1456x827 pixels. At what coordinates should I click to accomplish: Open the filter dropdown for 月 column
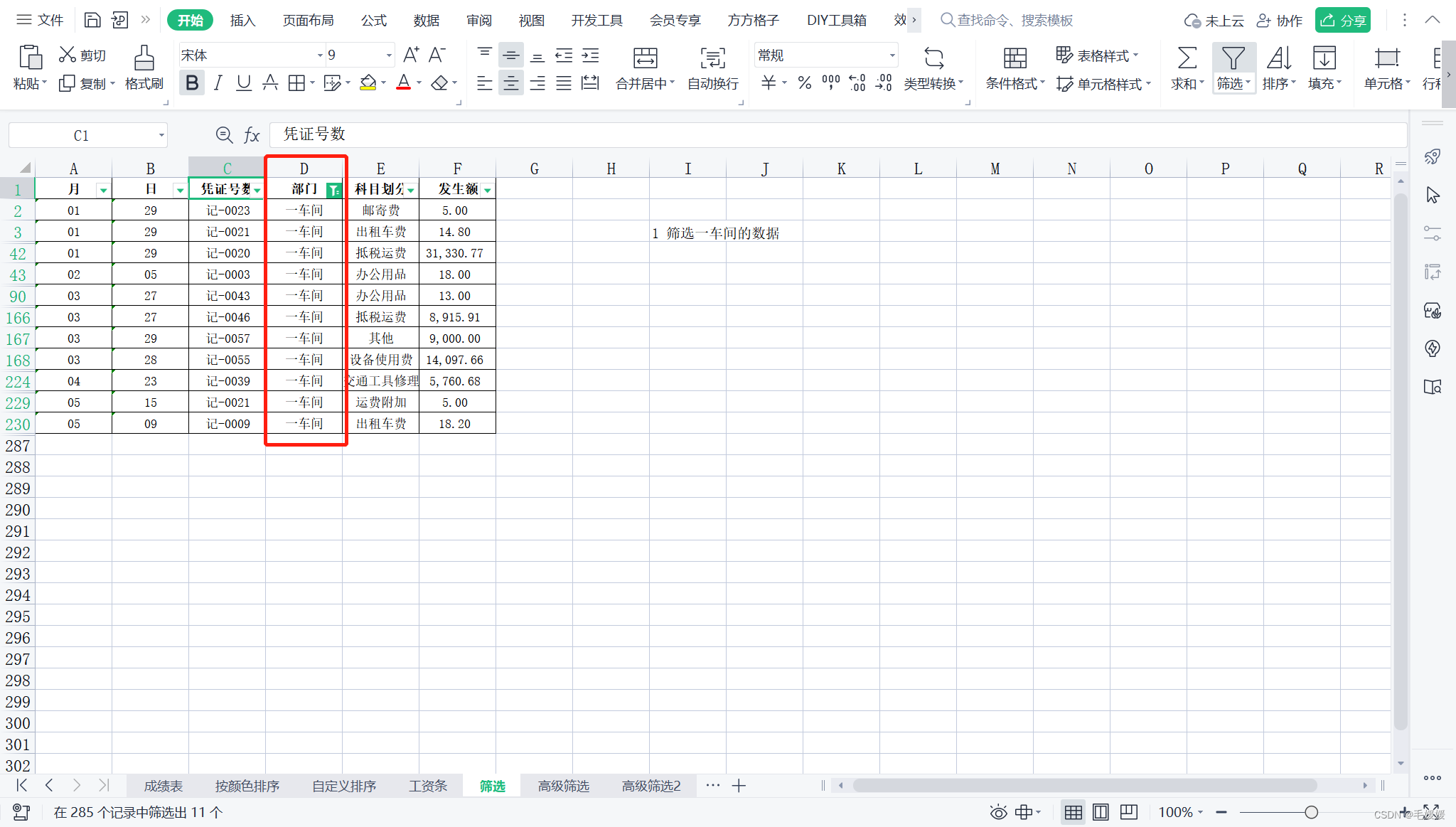104,190
